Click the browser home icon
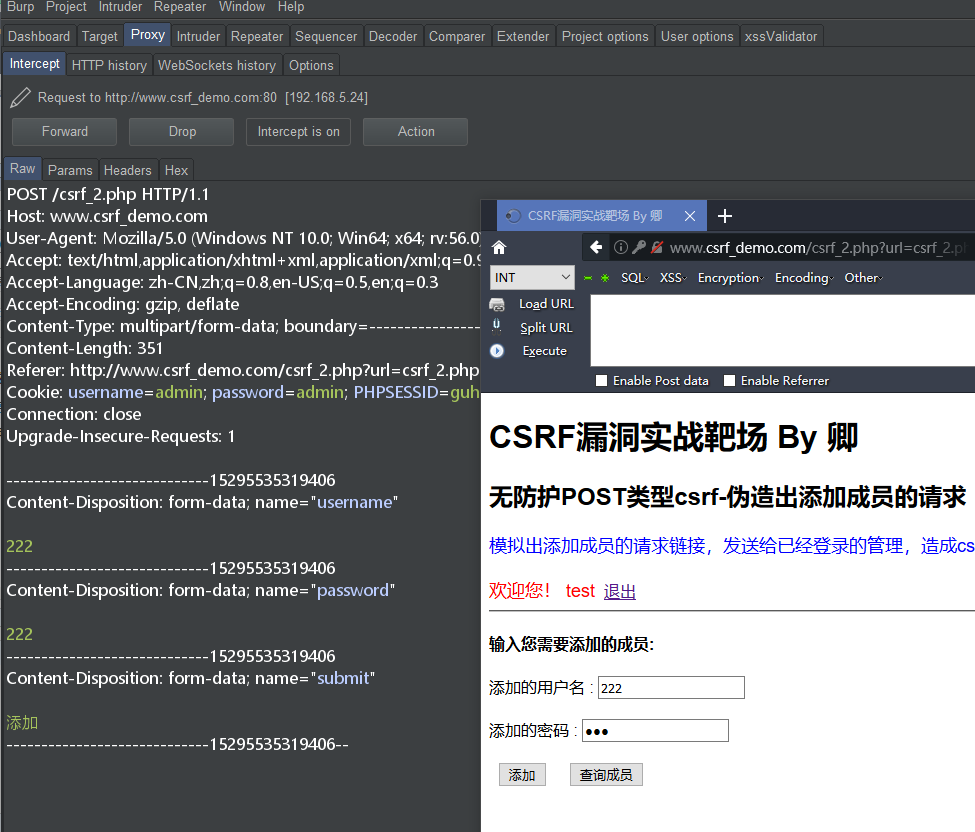The width and height of the screenshot is (975, 832). (x=499, y=248)
